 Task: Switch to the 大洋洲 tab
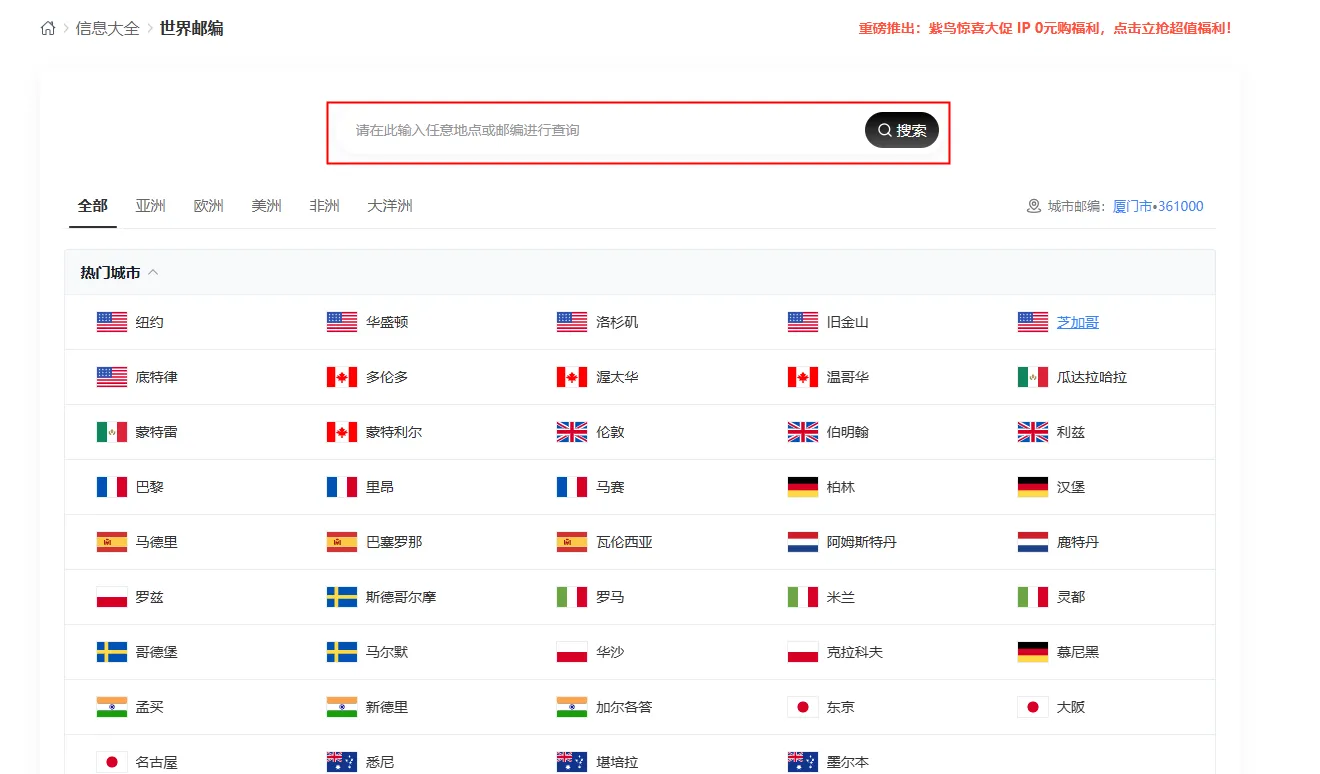[390, 206]
